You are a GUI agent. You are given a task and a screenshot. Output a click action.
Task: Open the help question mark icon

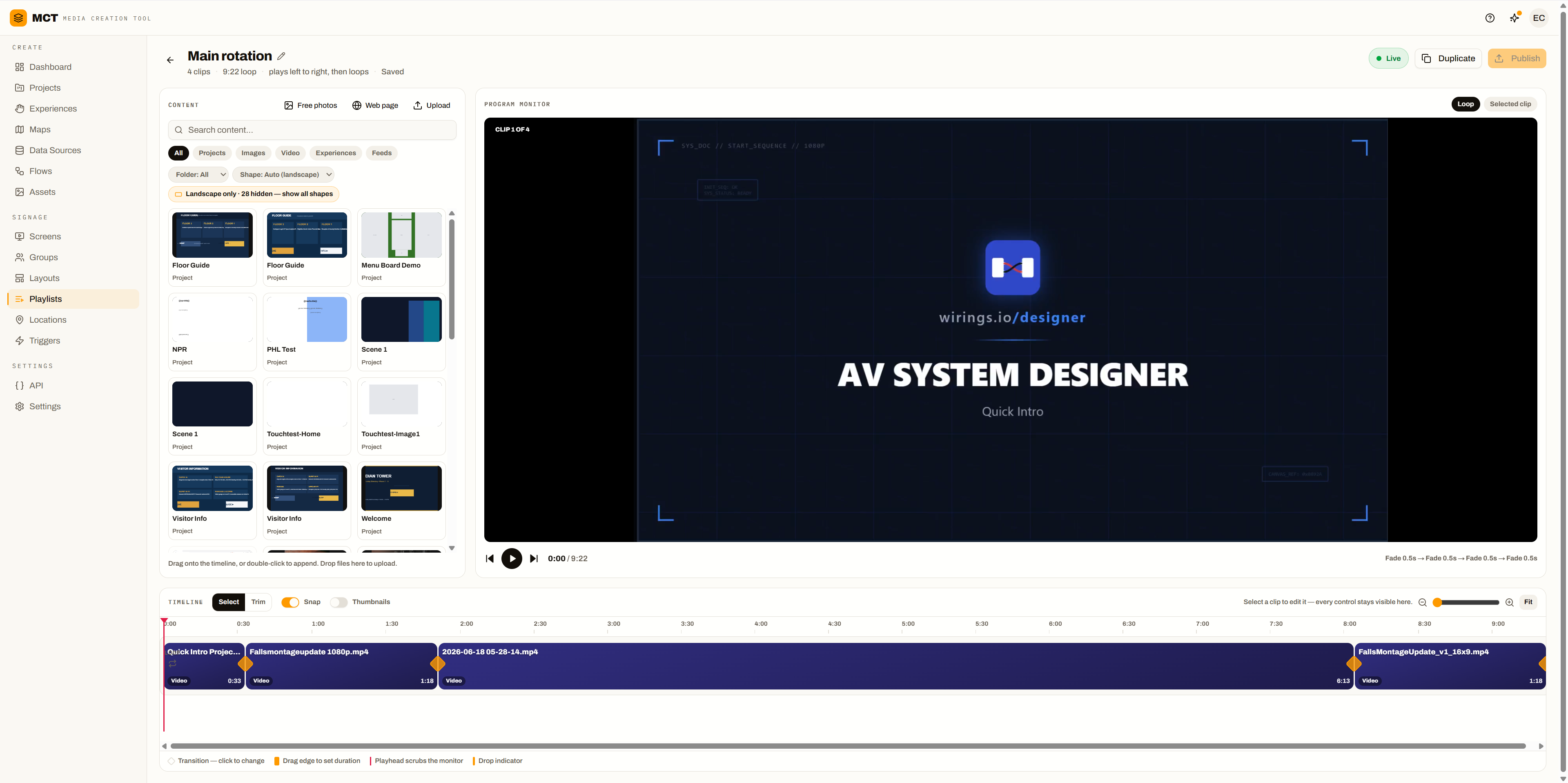tap(1490, 18)
